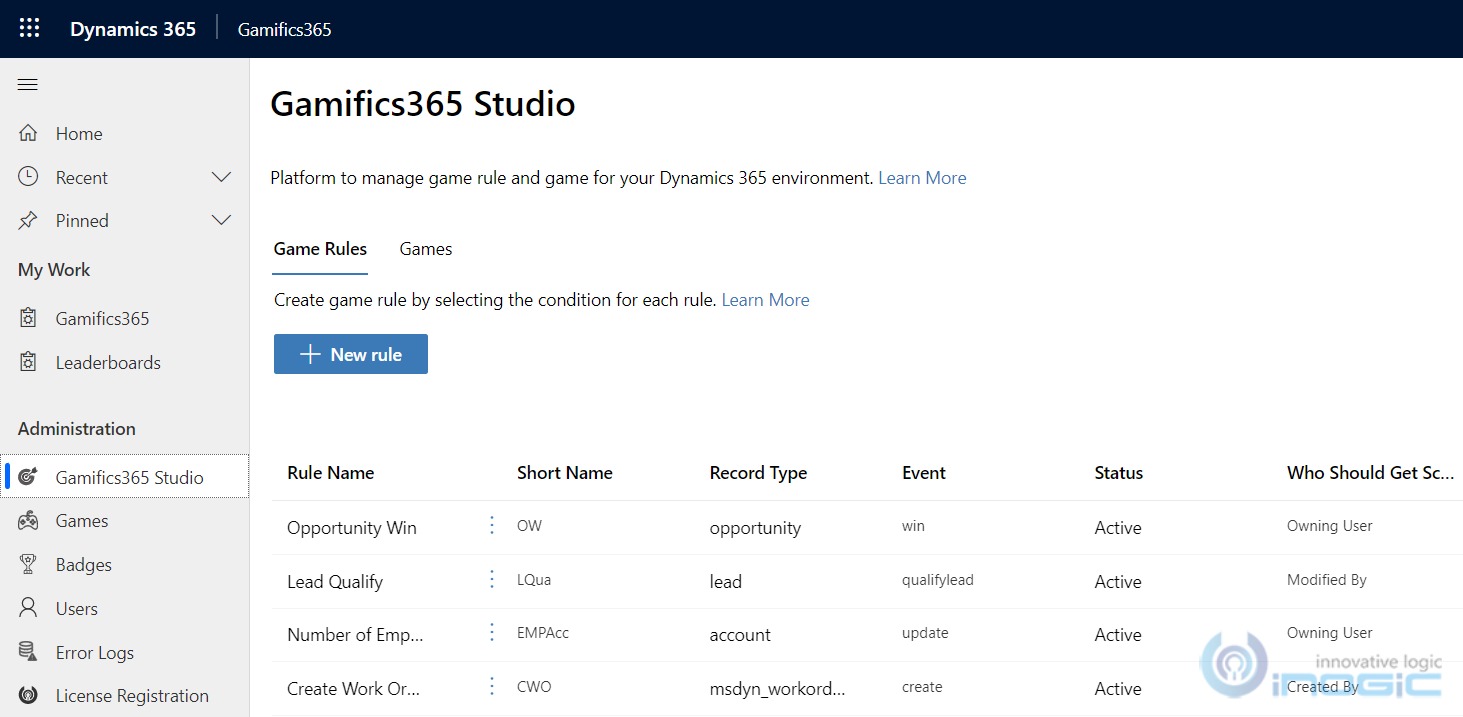Click the qualifylead event cell

(x=937, y=580)
